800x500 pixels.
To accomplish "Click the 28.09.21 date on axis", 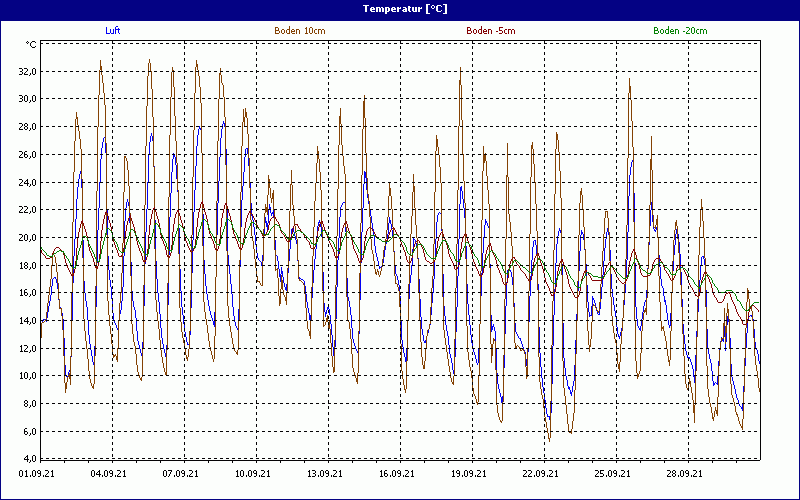I will pyautogui.click(x=685, y=474).
